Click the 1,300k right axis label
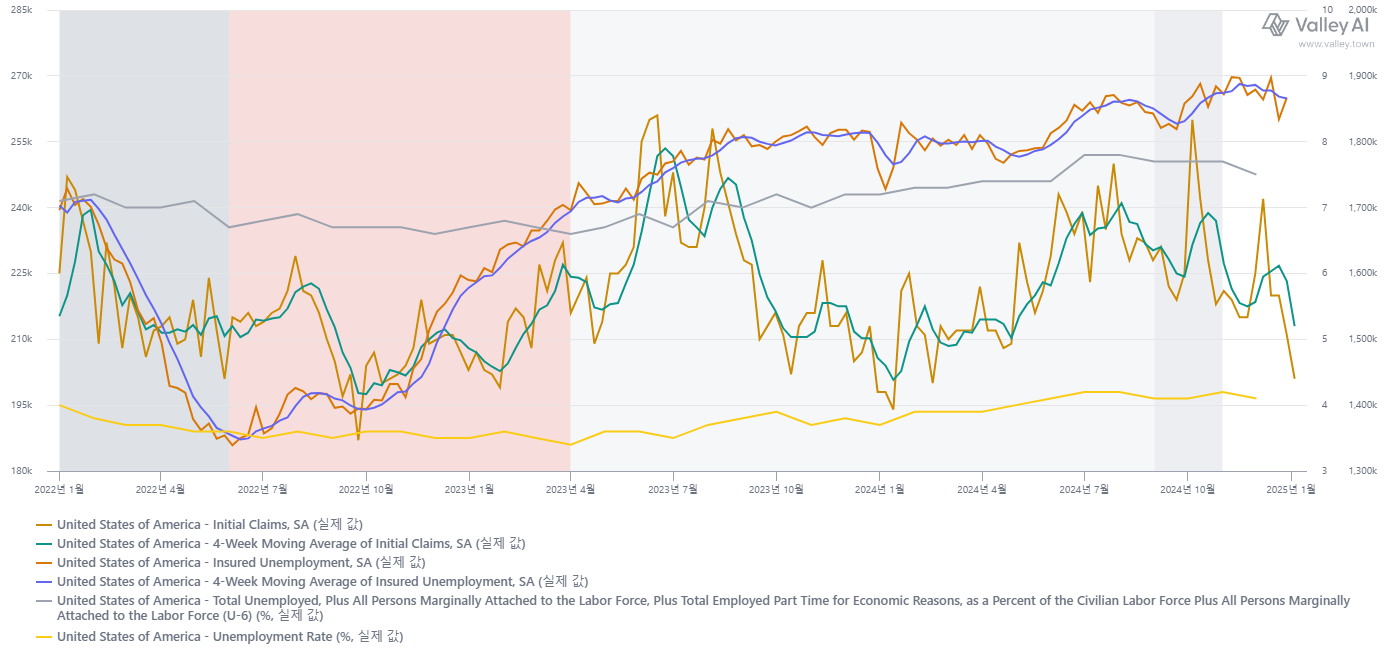1388x666 pixels. [x=1364, y=471]
